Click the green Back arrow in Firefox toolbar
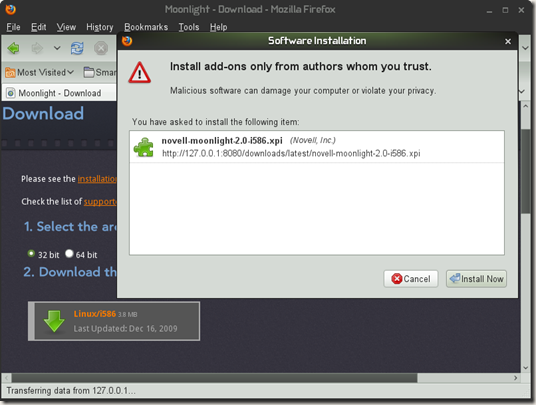This screenshot has height=405, width=536. tap(14, 48)
